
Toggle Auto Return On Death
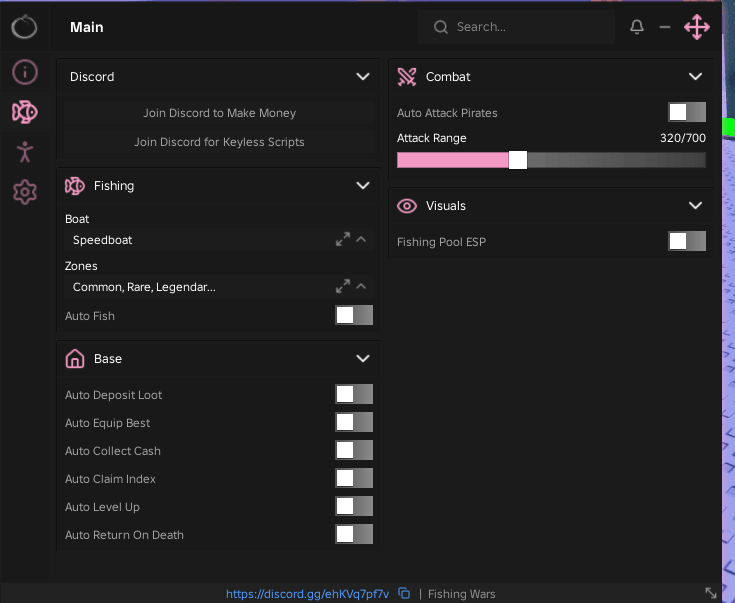pos(354,534)
